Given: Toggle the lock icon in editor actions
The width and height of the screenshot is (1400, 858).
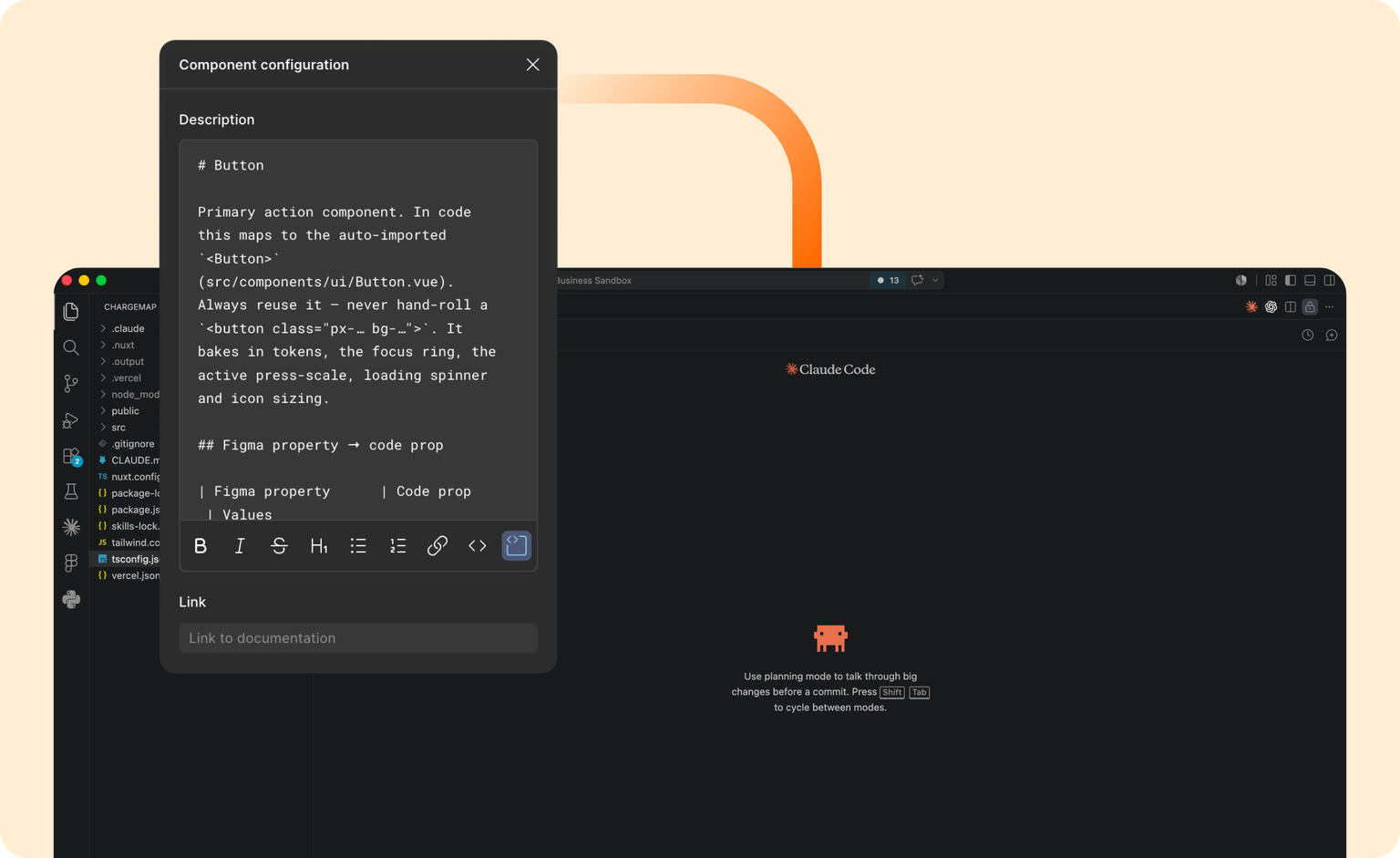Looking at the screenshot, I should (1310, 306).
